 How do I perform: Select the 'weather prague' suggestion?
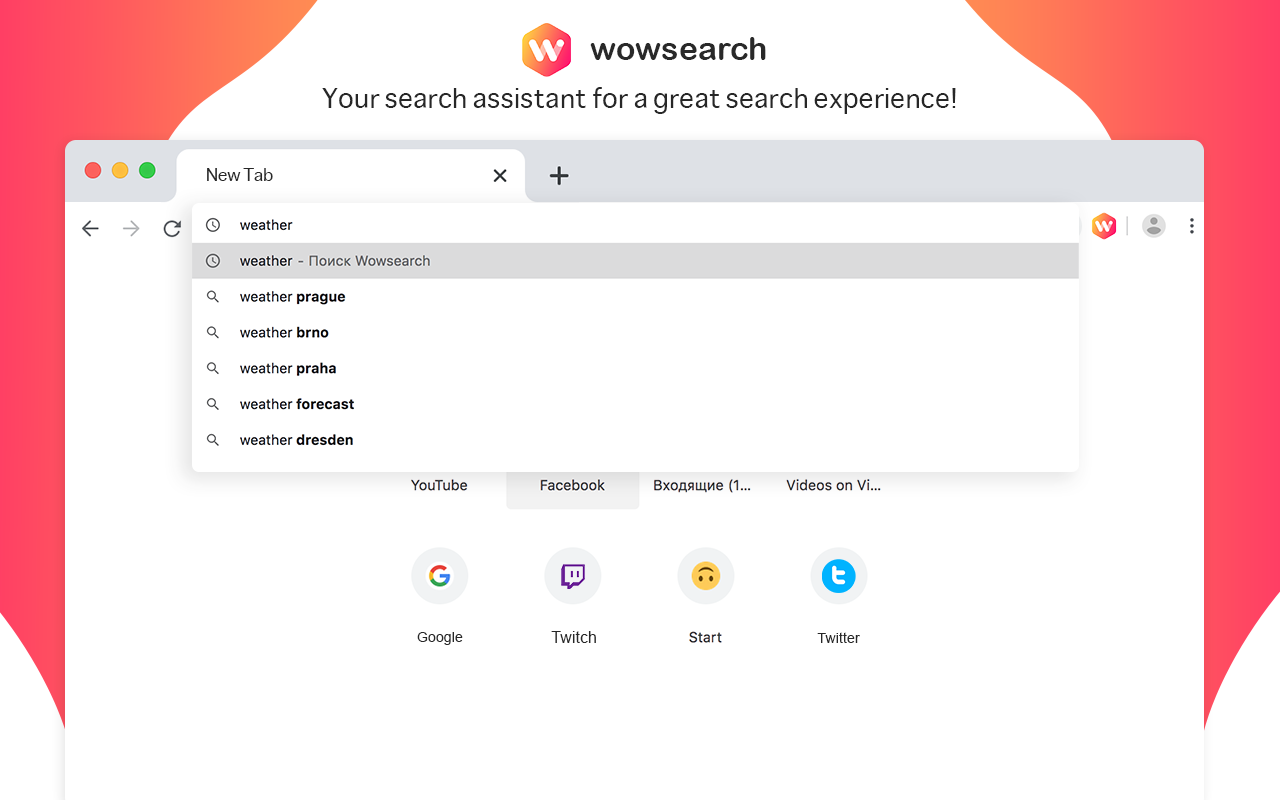pos(292,296)
